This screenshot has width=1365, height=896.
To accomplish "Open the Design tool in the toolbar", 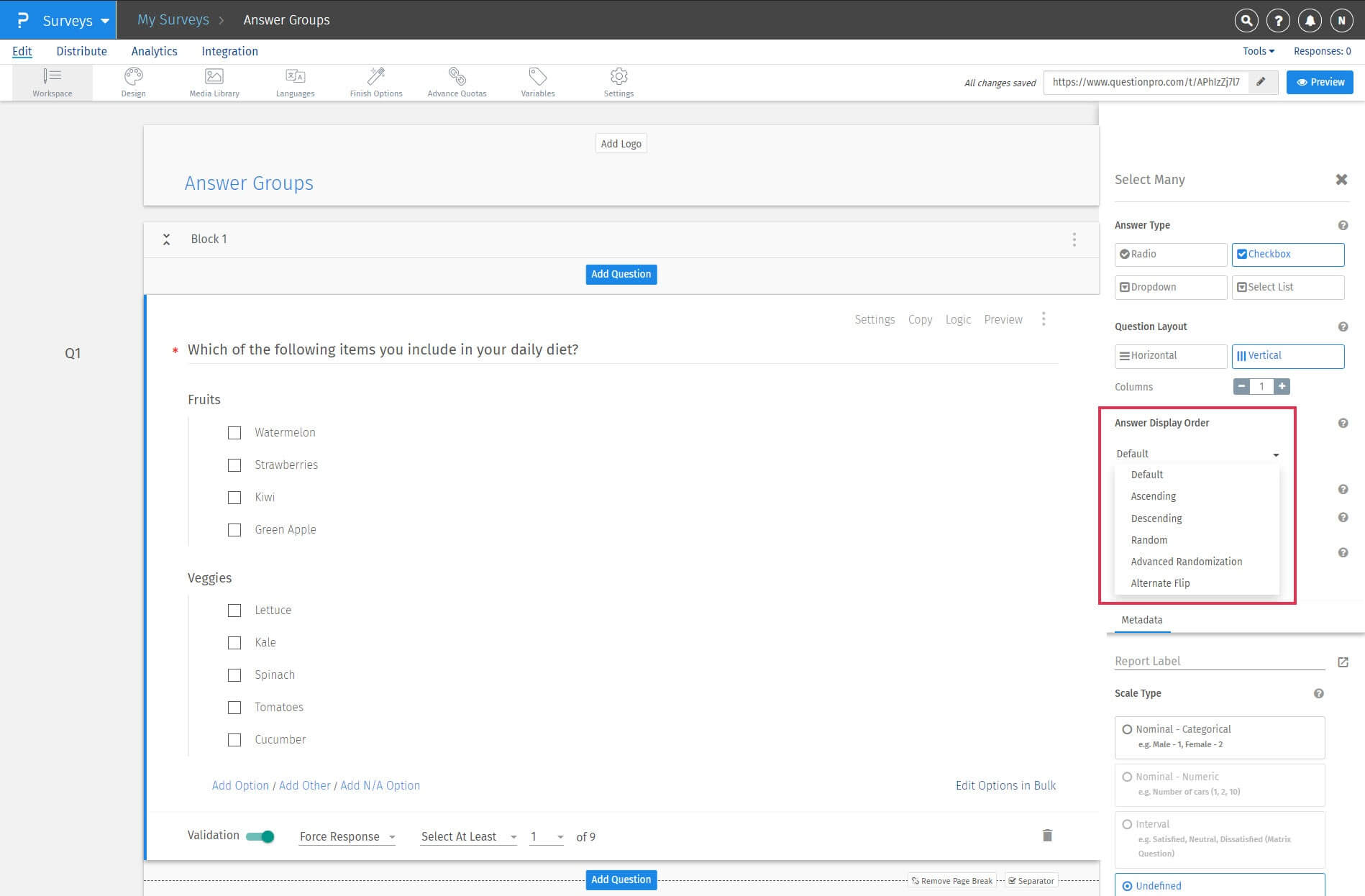I will (x=133, y=81).
